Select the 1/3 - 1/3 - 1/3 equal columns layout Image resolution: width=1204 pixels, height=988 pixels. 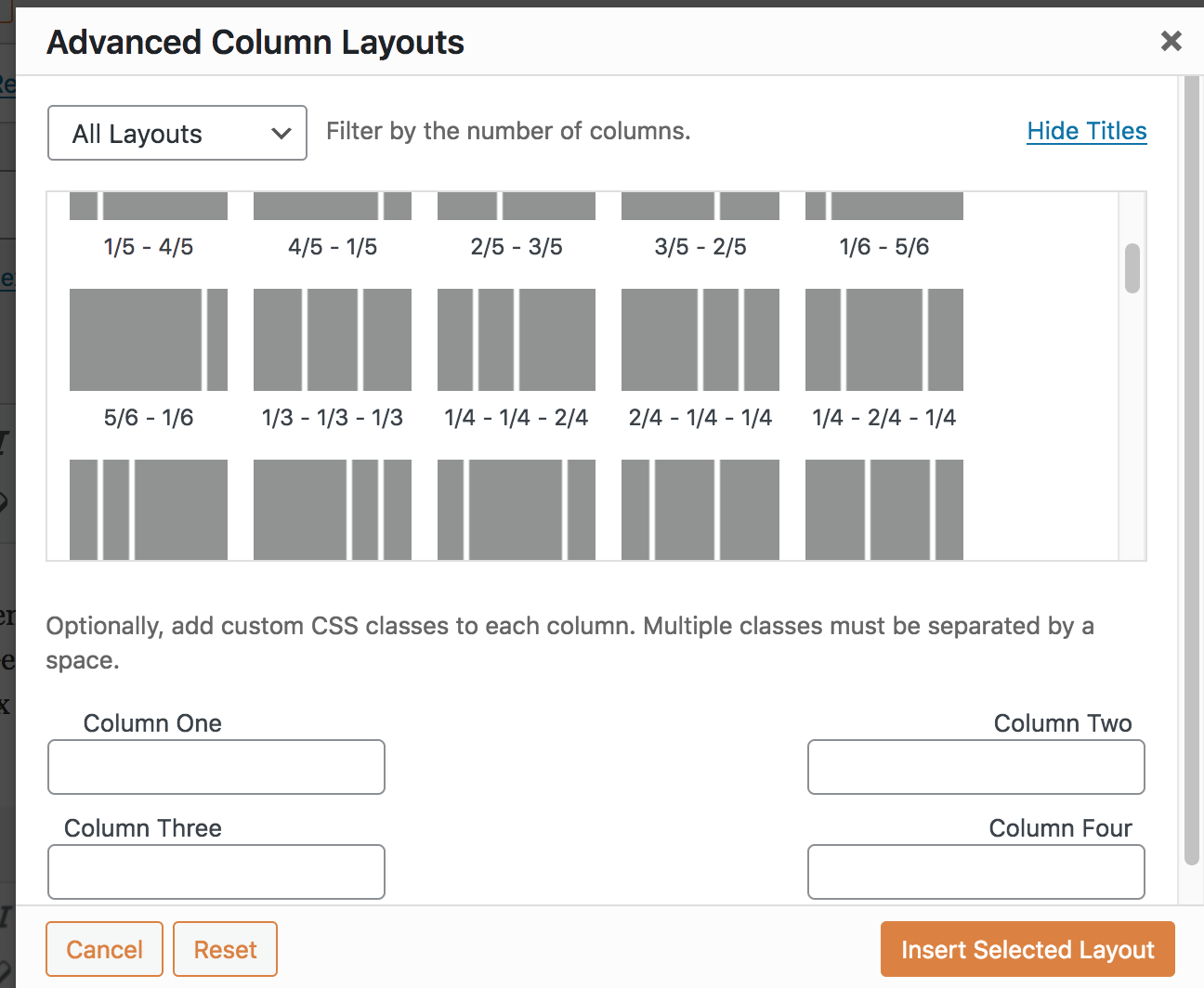(332, 339)
